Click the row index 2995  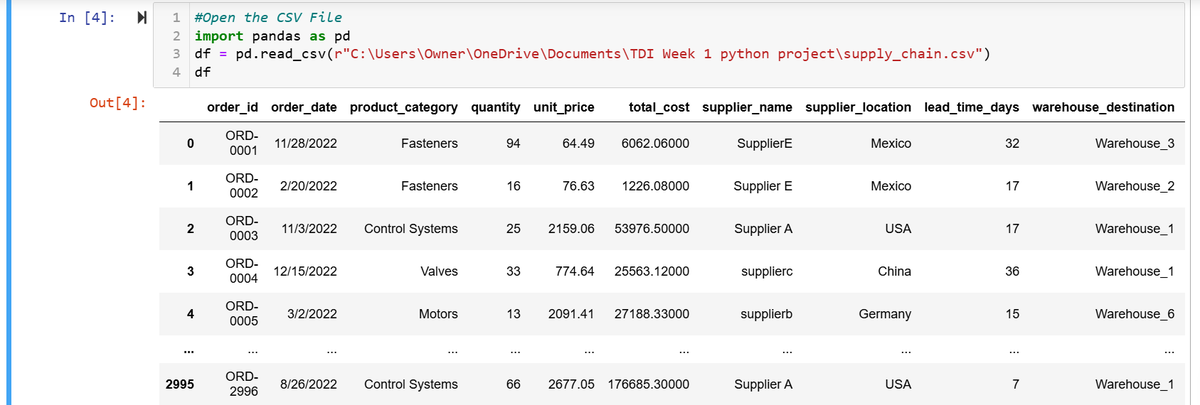(x=179, y=384)
